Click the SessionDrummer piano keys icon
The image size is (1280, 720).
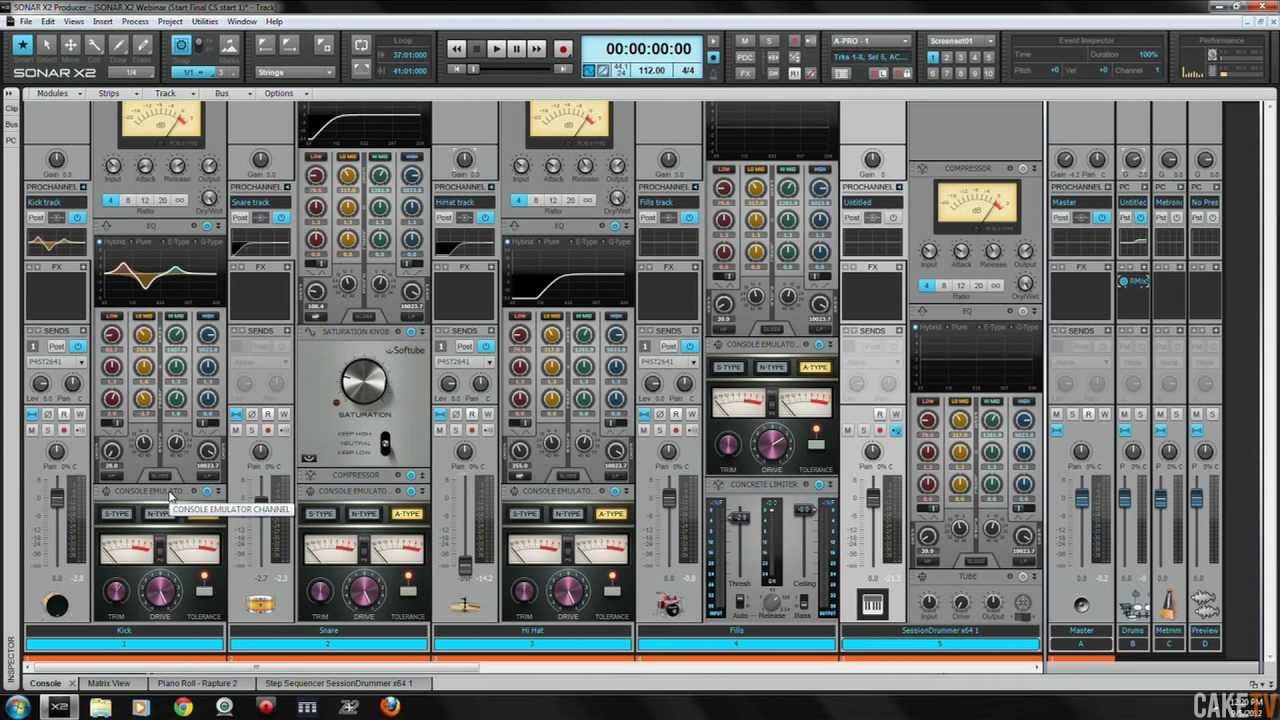(873, 605)
